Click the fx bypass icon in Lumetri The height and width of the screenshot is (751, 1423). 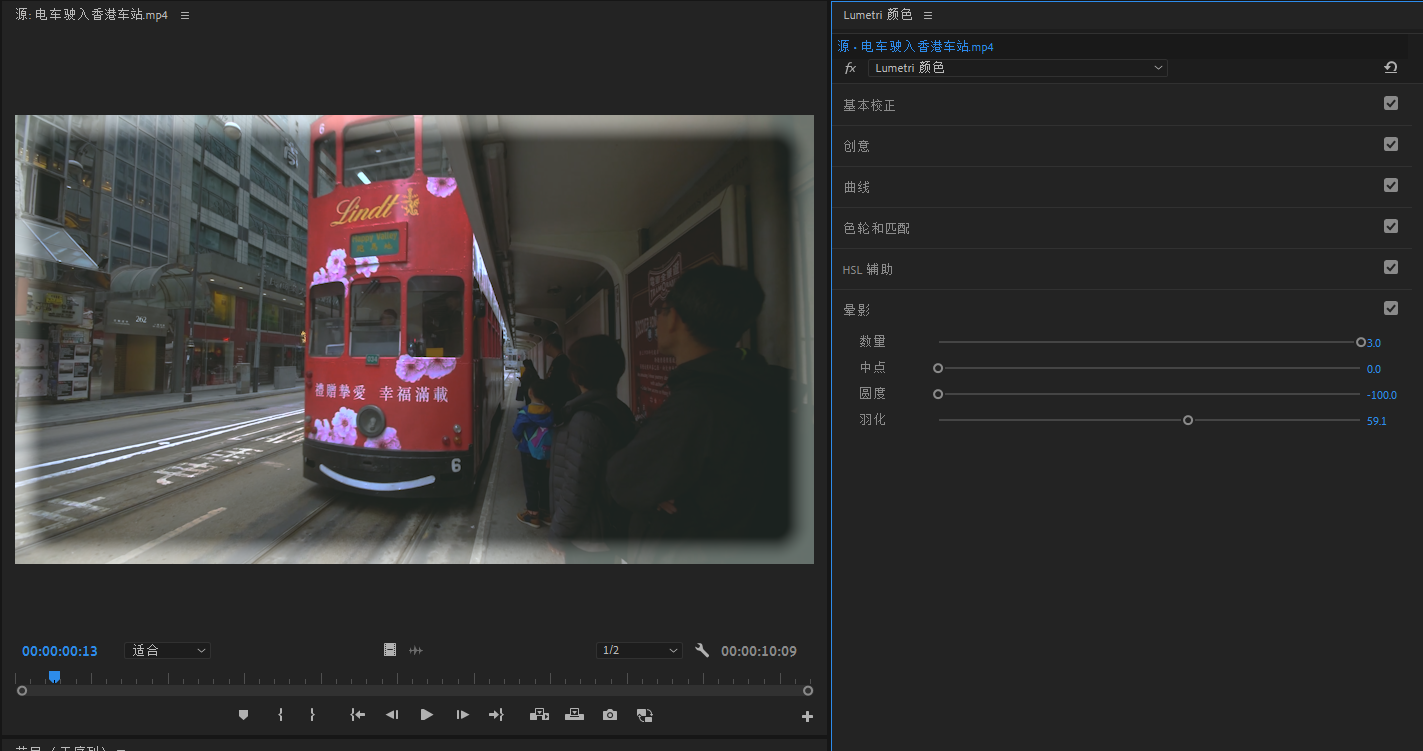[x=851, y=68]
